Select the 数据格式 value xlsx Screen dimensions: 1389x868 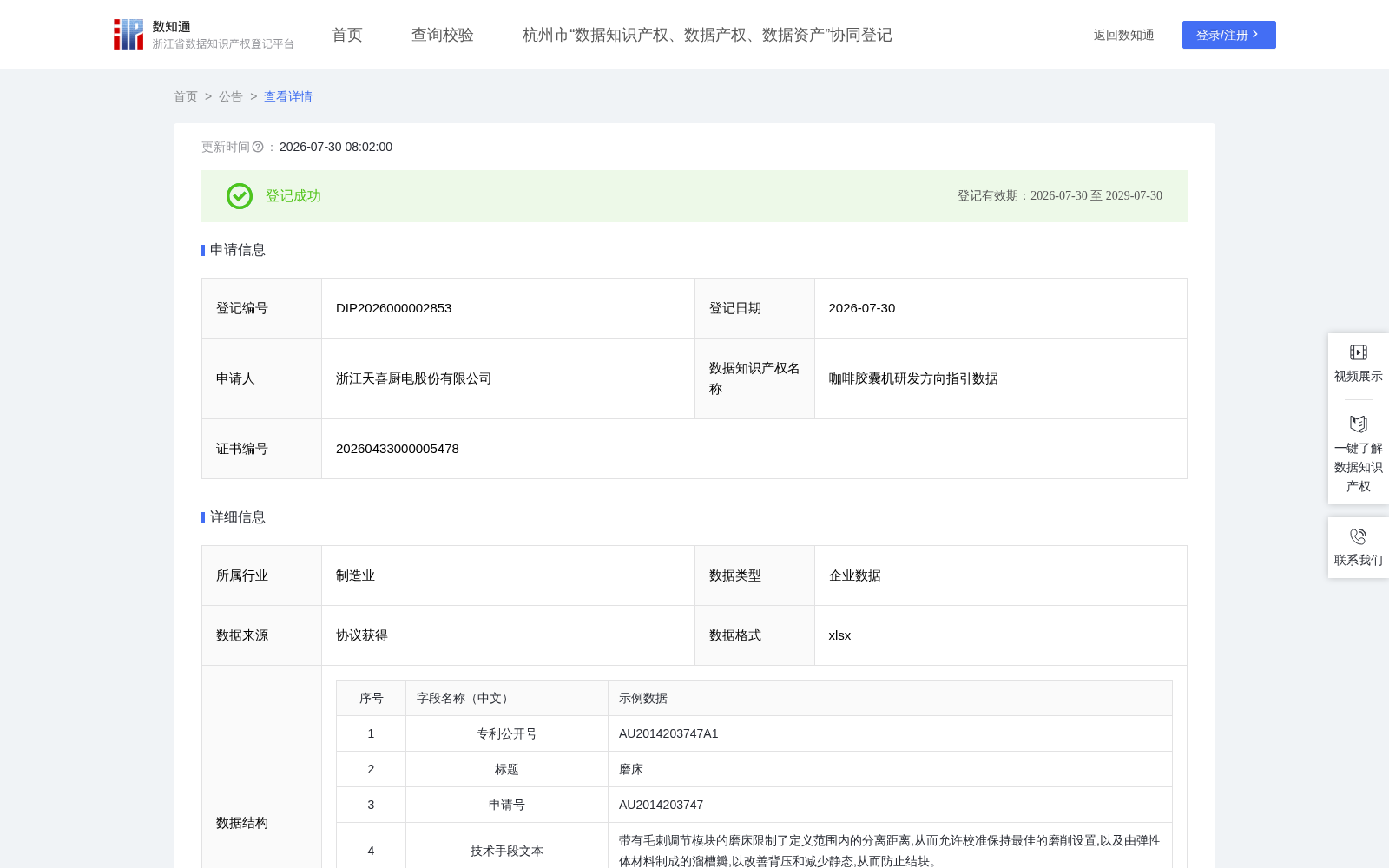pyautogui.click(x=840, y=635)
